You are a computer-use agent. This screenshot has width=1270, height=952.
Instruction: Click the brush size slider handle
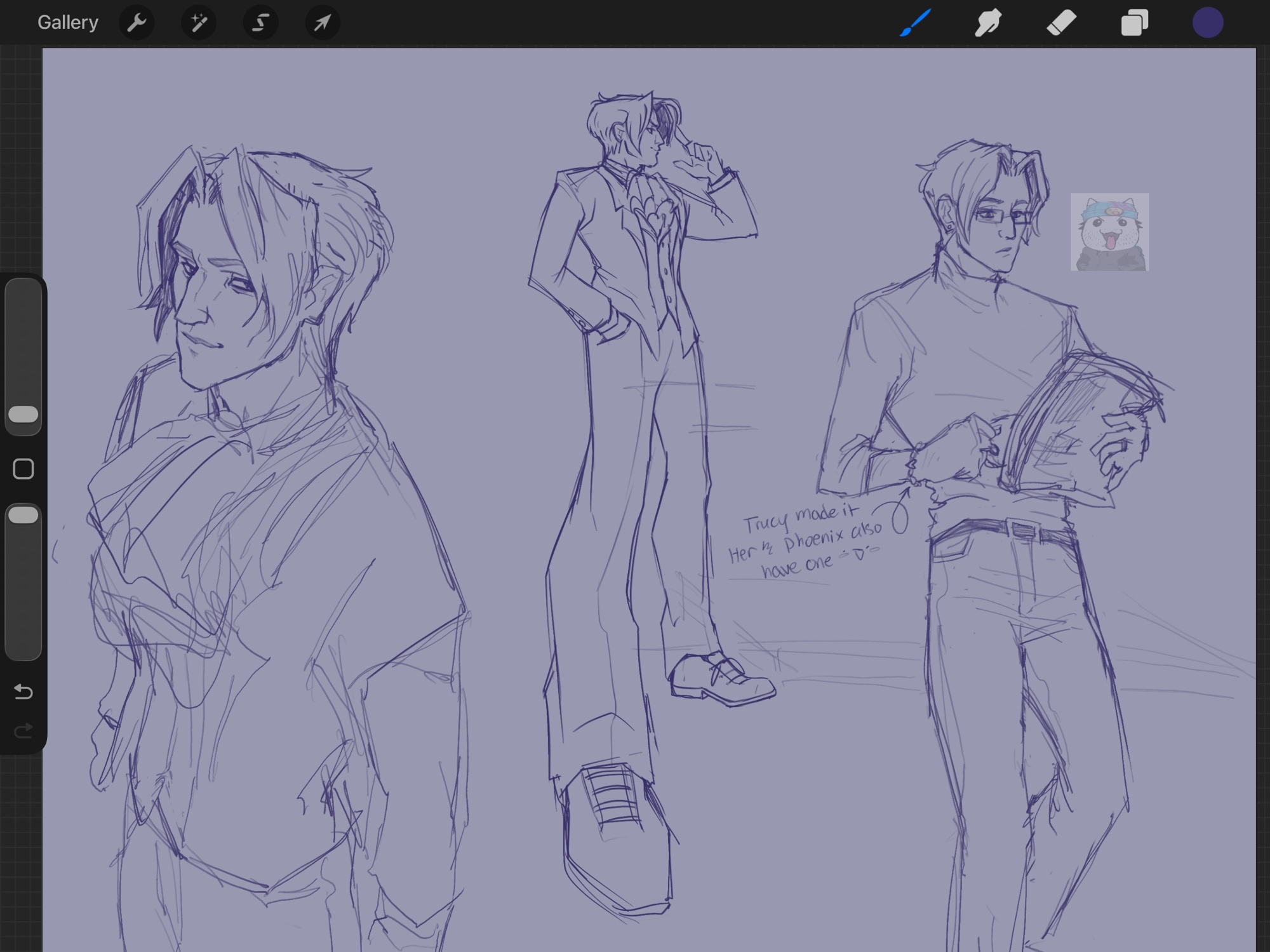pos(23,414)
